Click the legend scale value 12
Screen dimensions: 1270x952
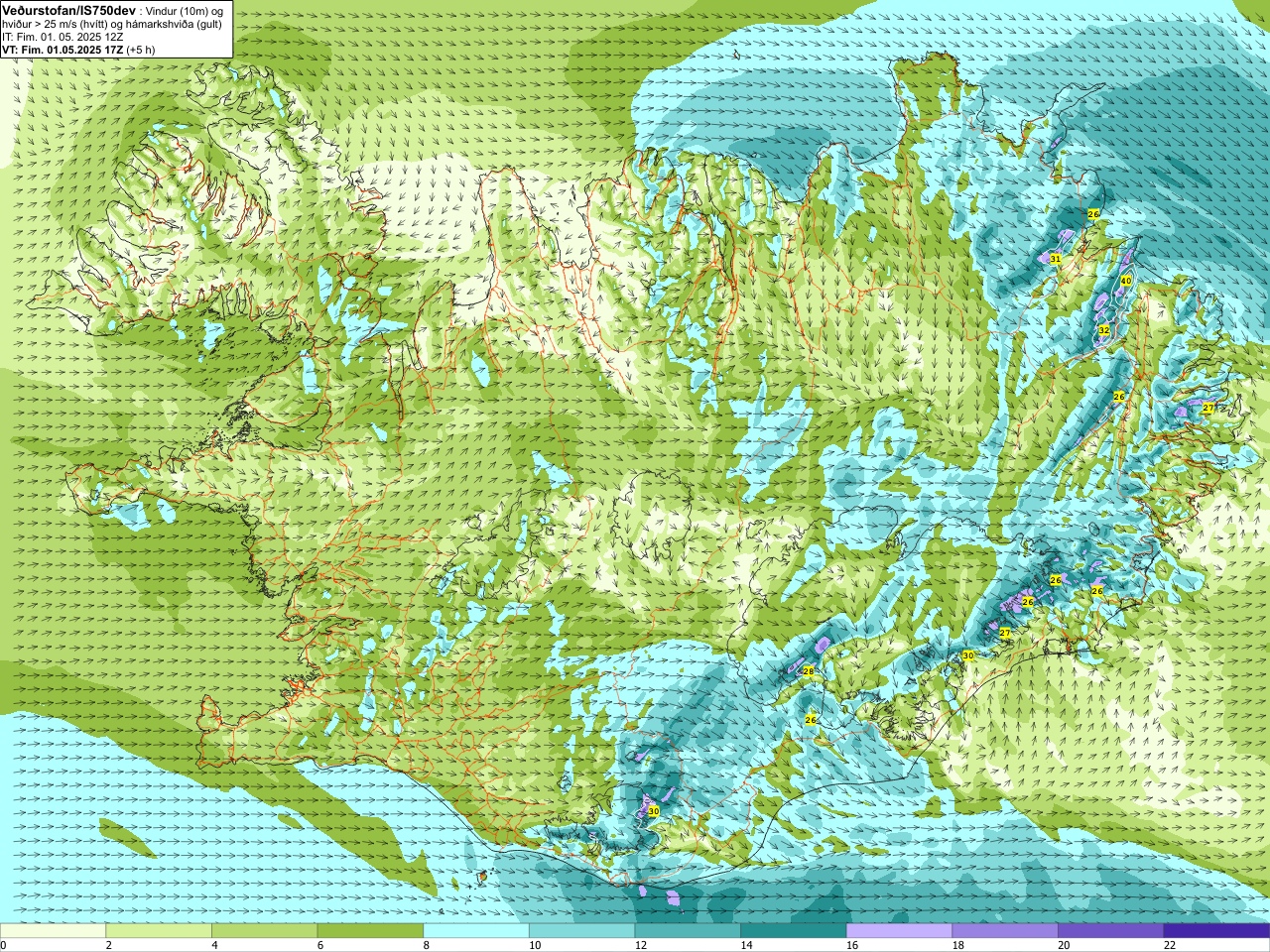(x=641, y=945)
